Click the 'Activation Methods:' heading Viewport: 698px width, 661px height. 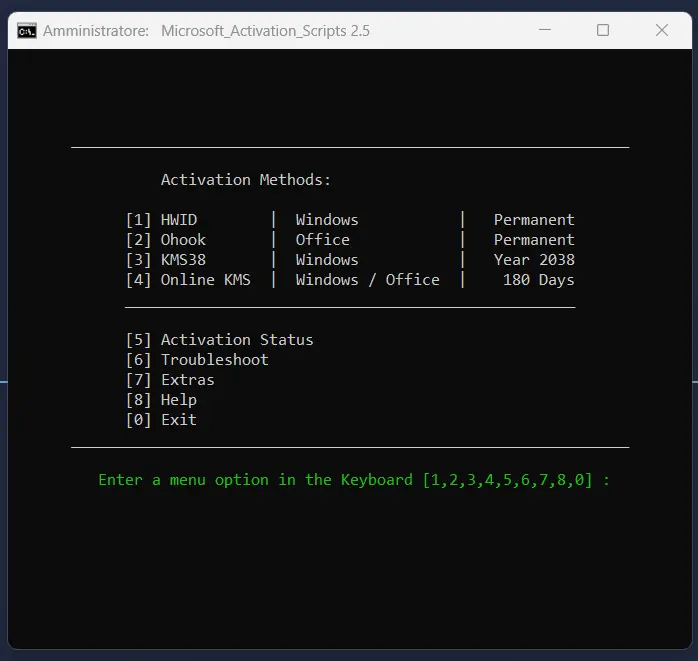pos(246,180)
